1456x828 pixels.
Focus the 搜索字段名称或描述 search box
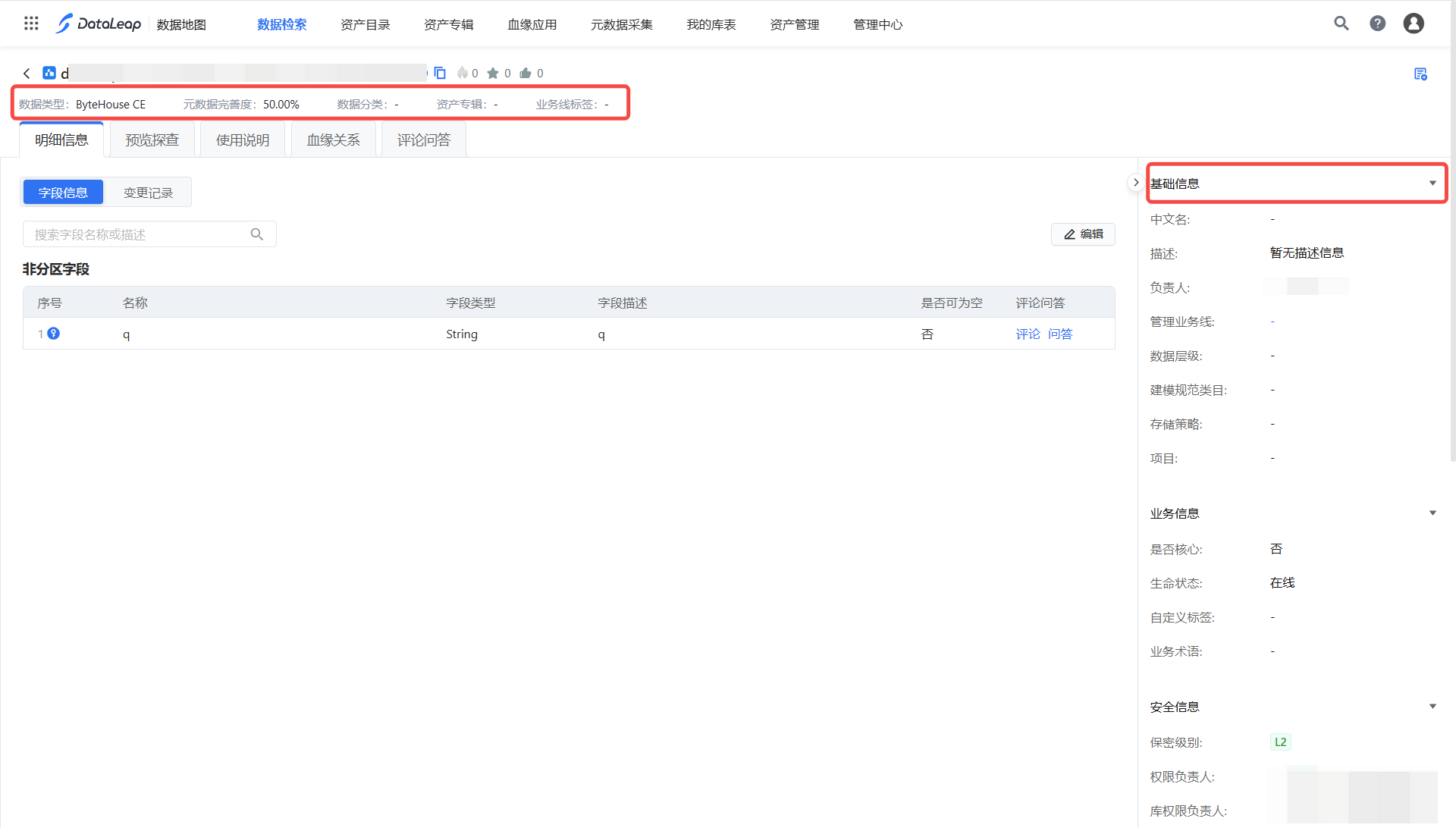tap(140, 234)
